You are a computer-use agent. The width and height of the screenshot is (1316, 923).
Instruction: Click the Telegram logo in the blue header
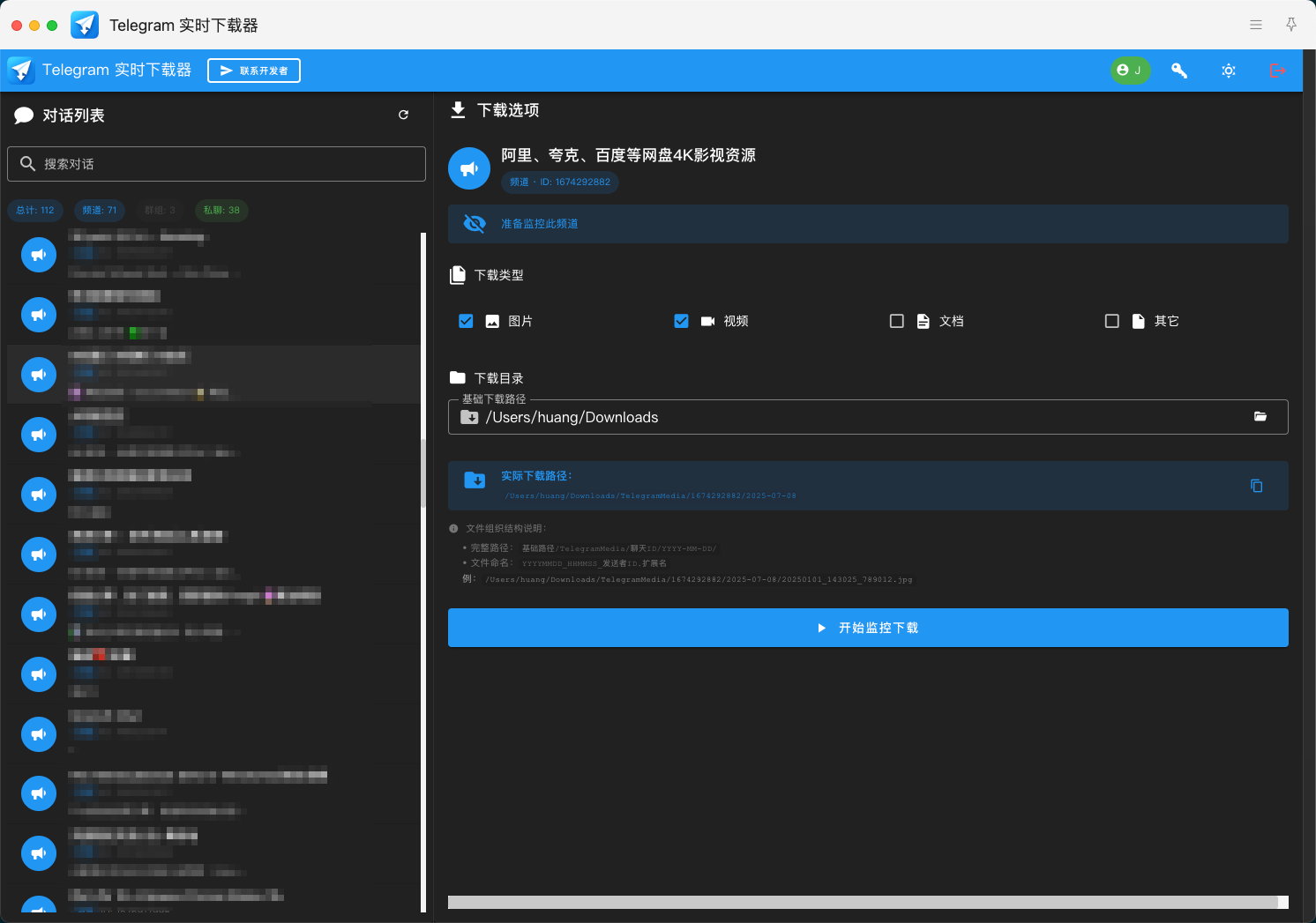[21, 71]
